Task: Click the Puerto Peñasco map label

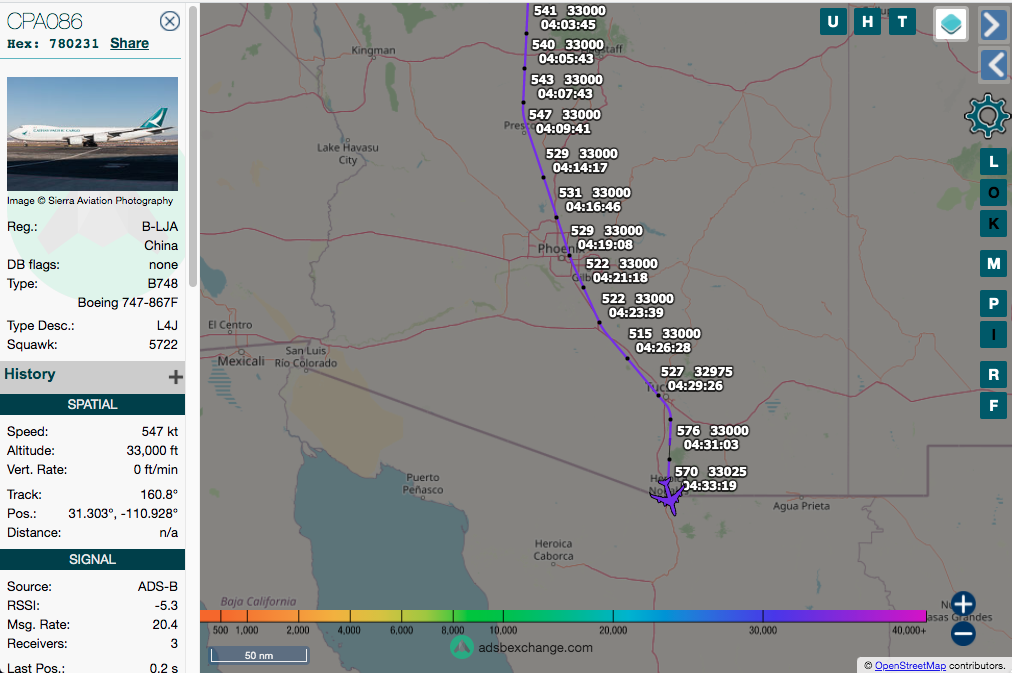Action: click(x=423, y=483)
